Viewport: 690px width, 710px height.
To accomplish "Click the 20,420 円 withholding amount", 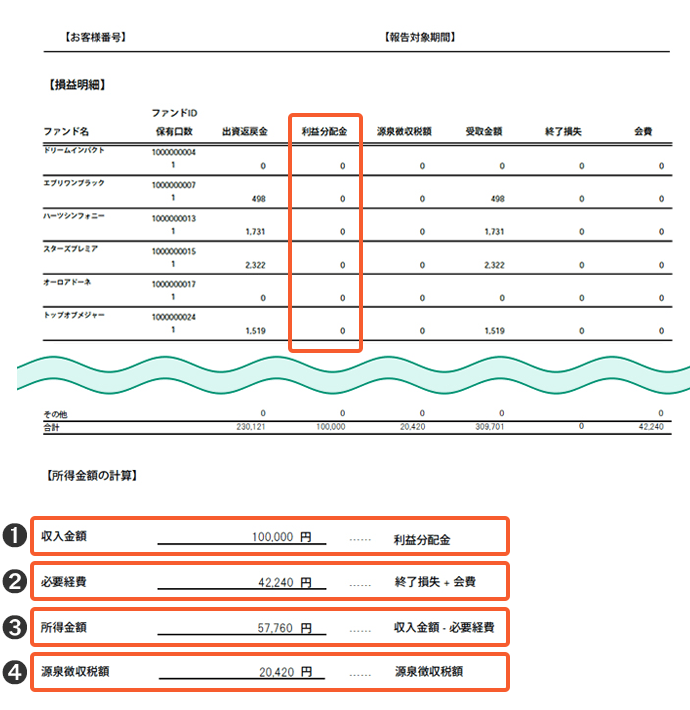I will (285, 672).
